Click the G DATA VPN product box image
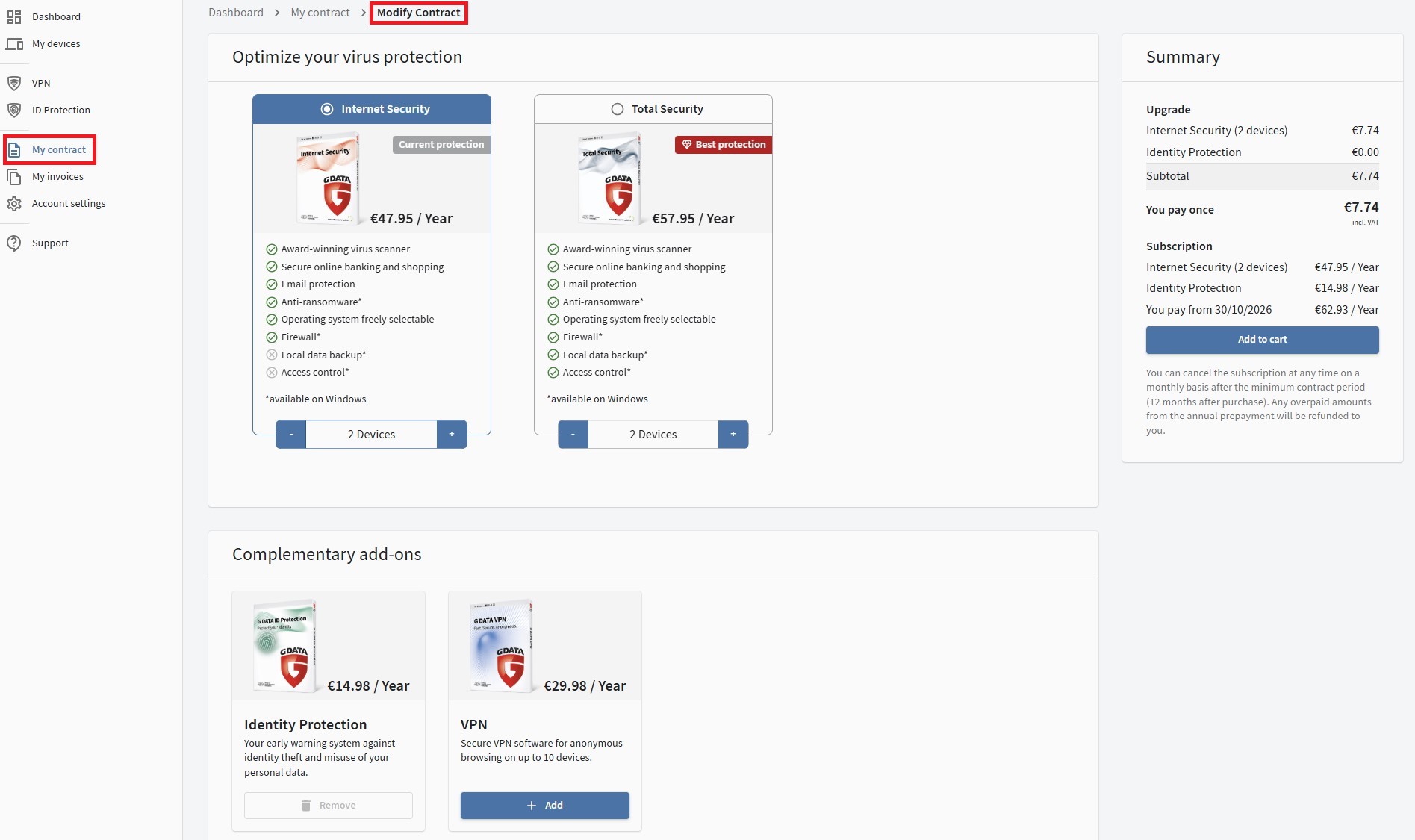The width and height of the screenshot is (1415, 840). 501,645
